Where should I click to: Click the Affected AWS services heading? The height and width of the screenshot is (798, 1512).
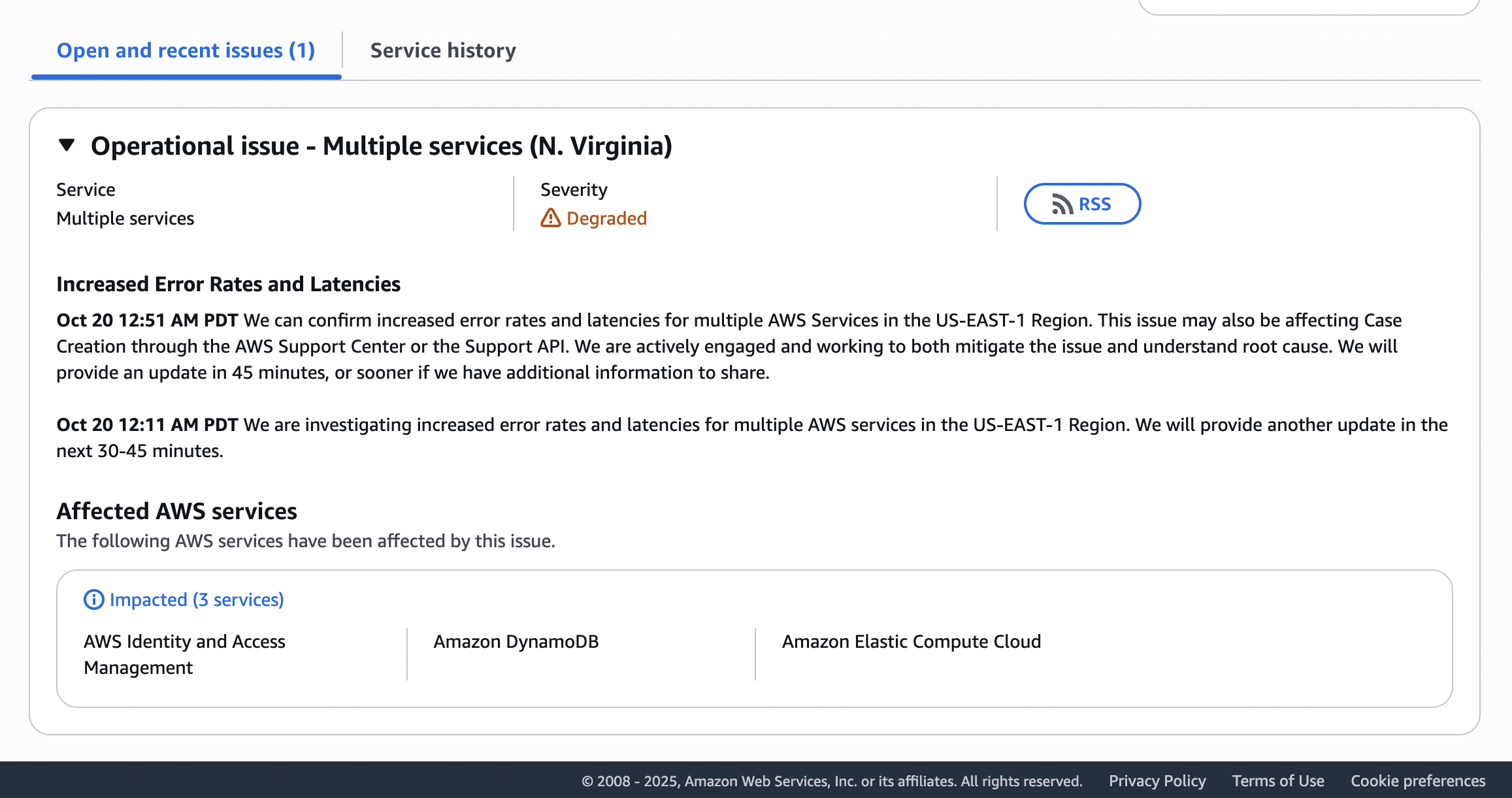coord(176,511)
